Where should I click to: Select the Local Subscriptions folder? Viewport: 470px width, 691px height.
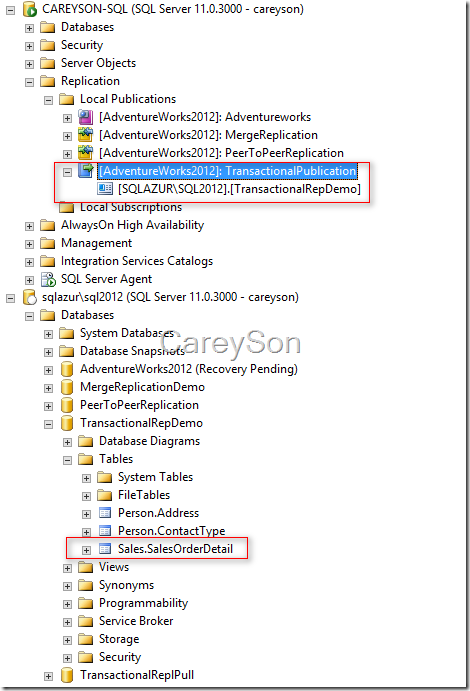(131, 207)
